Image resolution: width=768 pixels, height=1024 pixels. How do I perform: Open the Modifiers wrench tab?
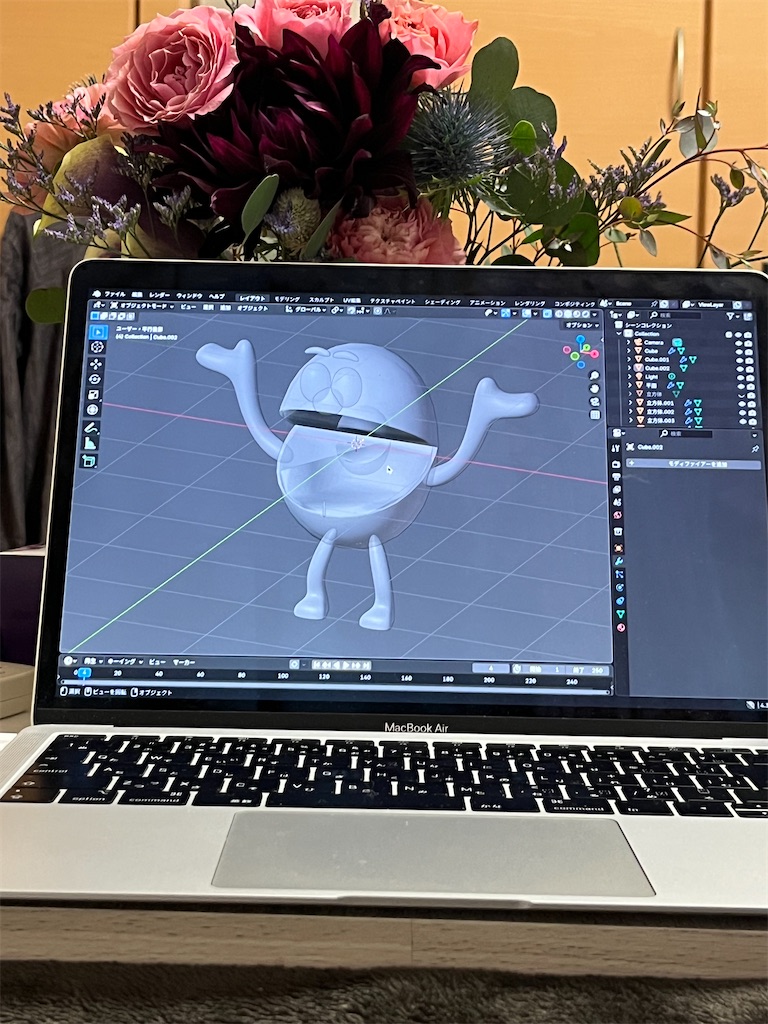619,561
